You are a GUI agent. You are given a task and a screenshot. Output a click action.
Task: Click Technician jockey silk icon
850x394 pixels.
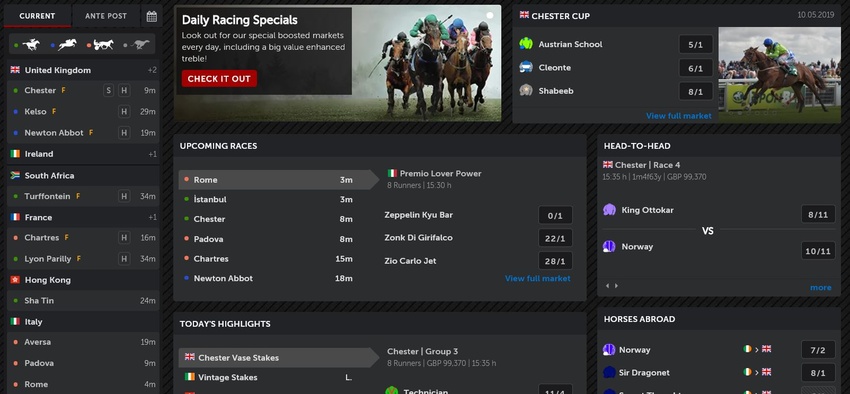coord(391,391)
